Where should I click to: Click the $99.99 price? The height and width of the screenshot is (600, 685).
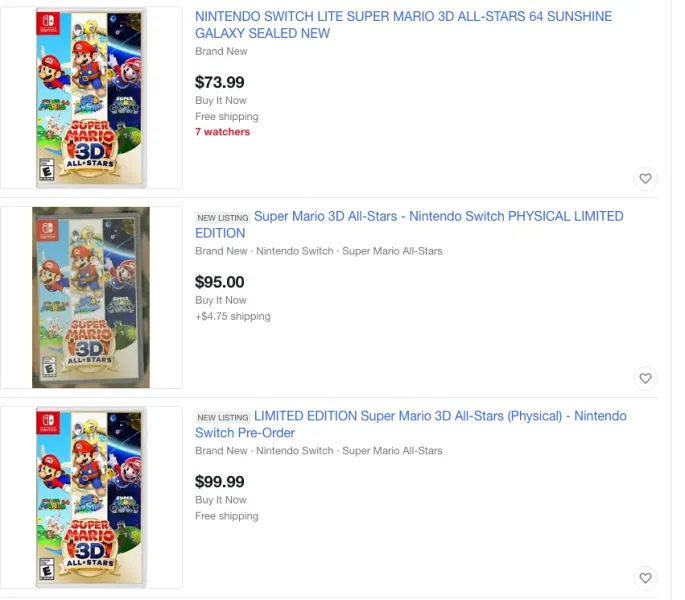[x=219, y=482]
